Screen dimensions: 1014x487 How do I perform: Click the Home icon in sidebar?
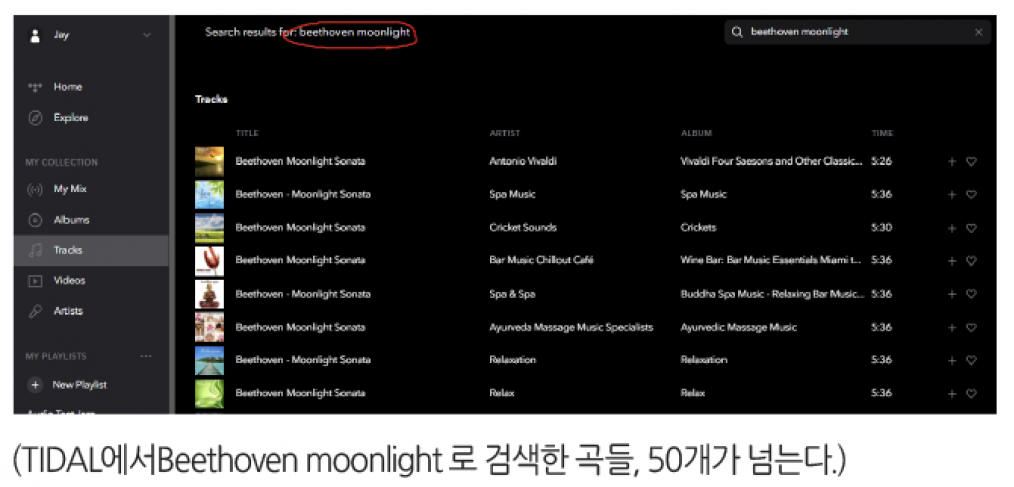click(x=35, y=87)
